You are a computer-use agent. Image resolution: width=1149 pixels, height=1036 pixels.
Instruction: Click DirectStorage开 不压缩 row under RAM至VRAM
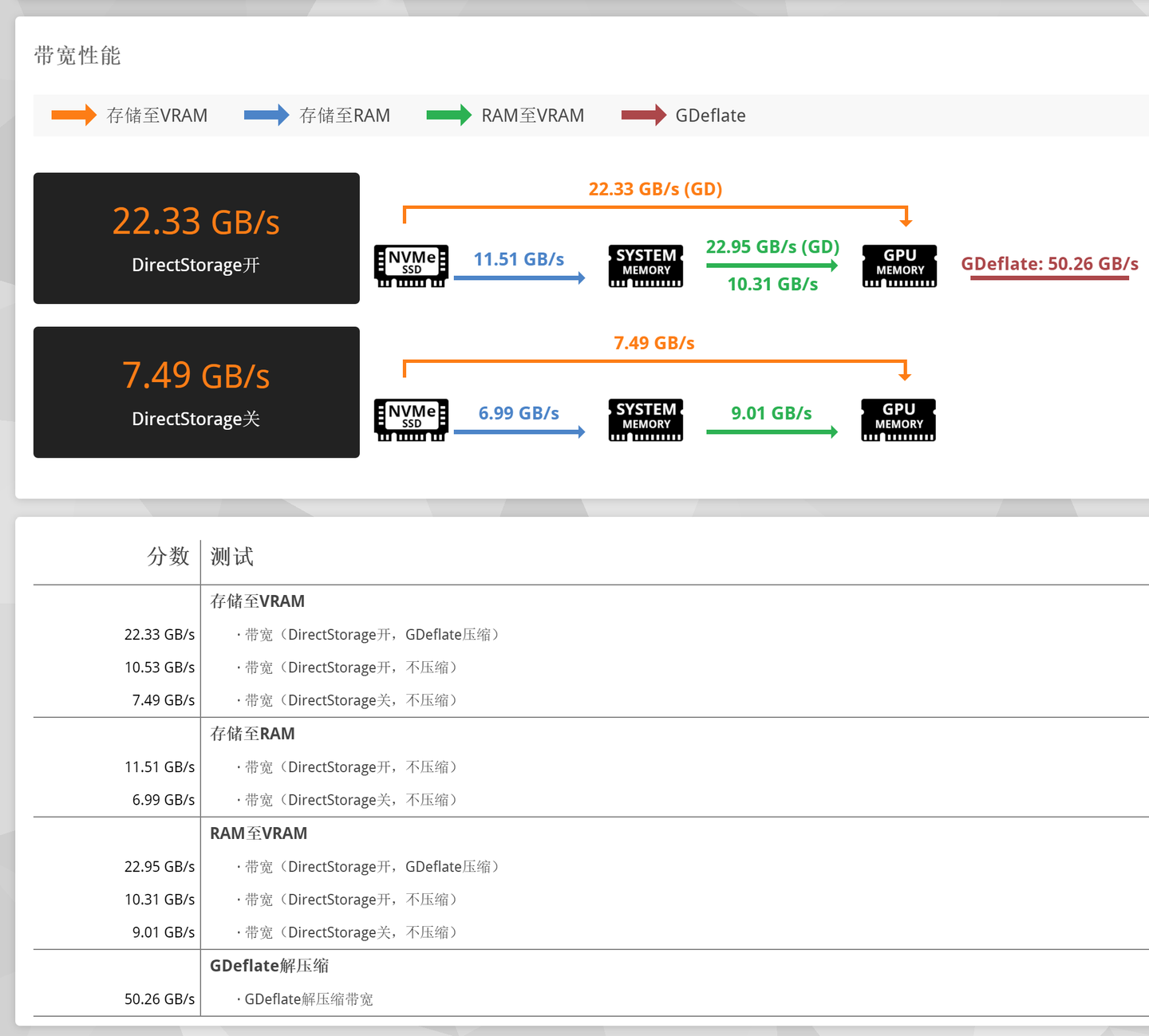(x=347, y=900)
